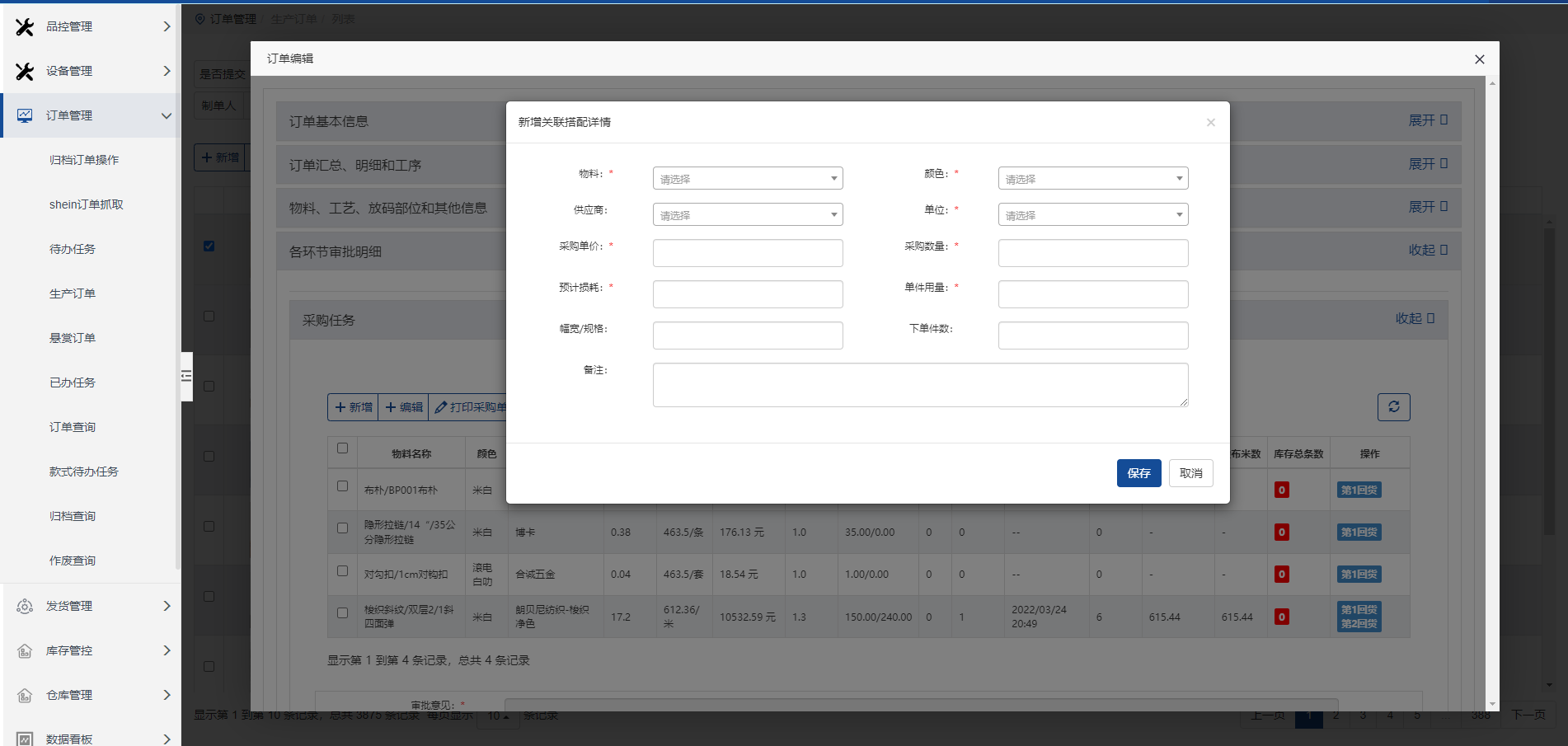Click the 品控管理 wrench icon in sidebar

(25, 27)
